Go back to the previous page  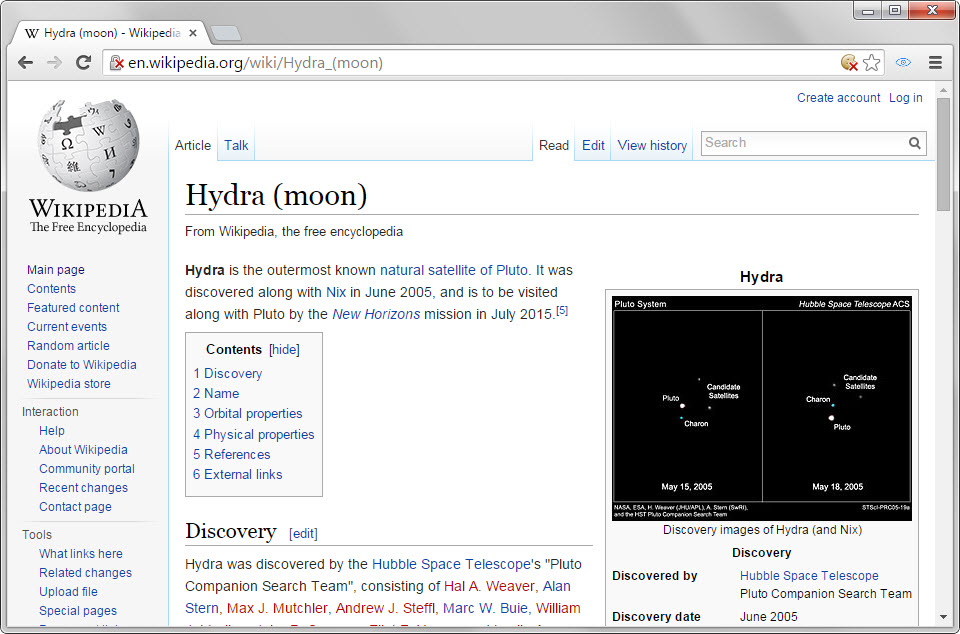(25, 62)
